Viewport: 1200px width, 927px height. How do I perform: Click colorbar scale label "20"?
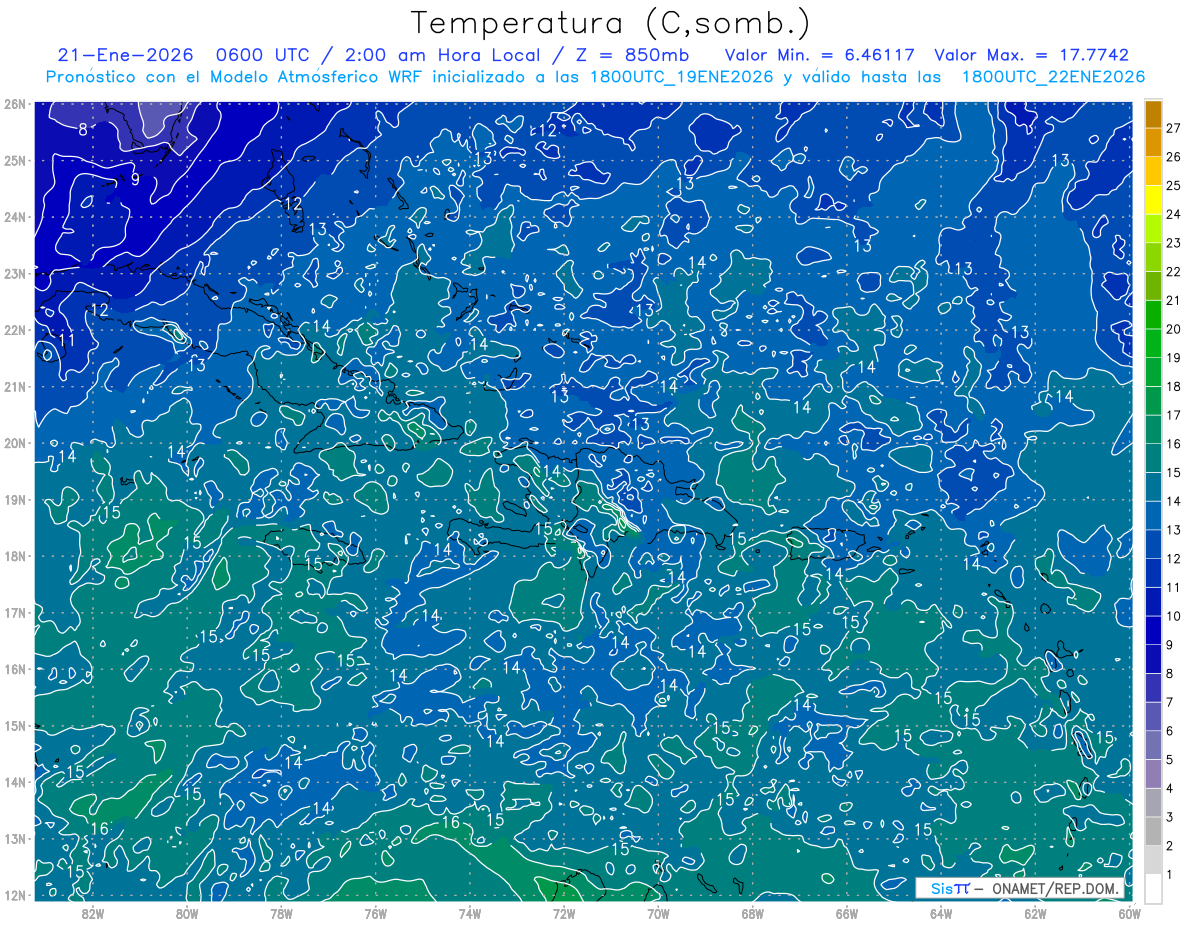(x=1173, y=329)
